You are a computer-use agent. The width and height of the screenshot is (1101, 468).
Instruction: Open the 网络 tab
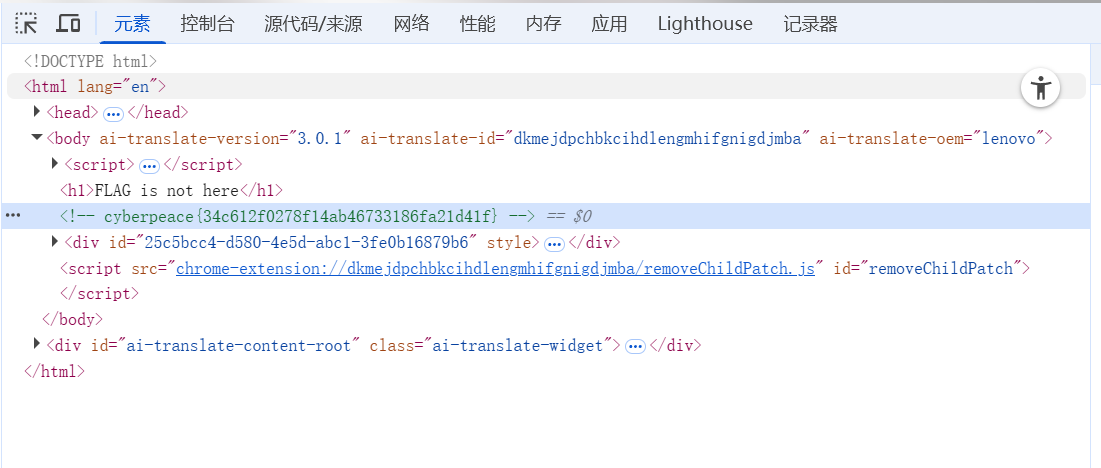tap(411, 24)
